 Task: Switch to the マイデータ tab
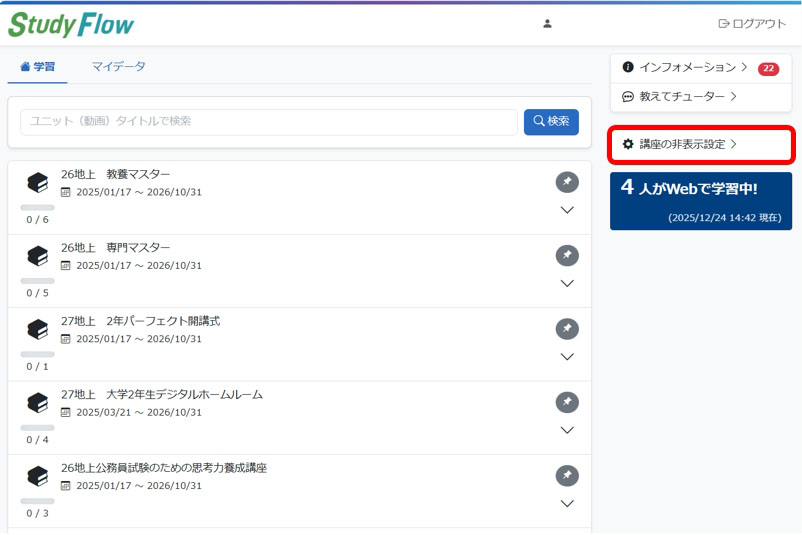[118, 67]
